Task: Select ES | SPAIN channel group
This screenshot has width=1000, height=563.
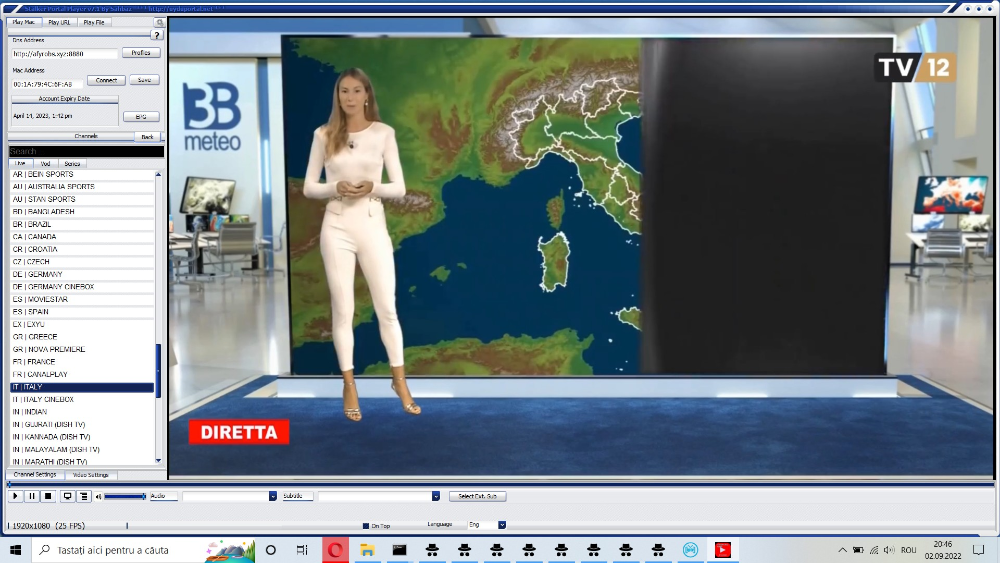Action: click(x=82, y=312)
